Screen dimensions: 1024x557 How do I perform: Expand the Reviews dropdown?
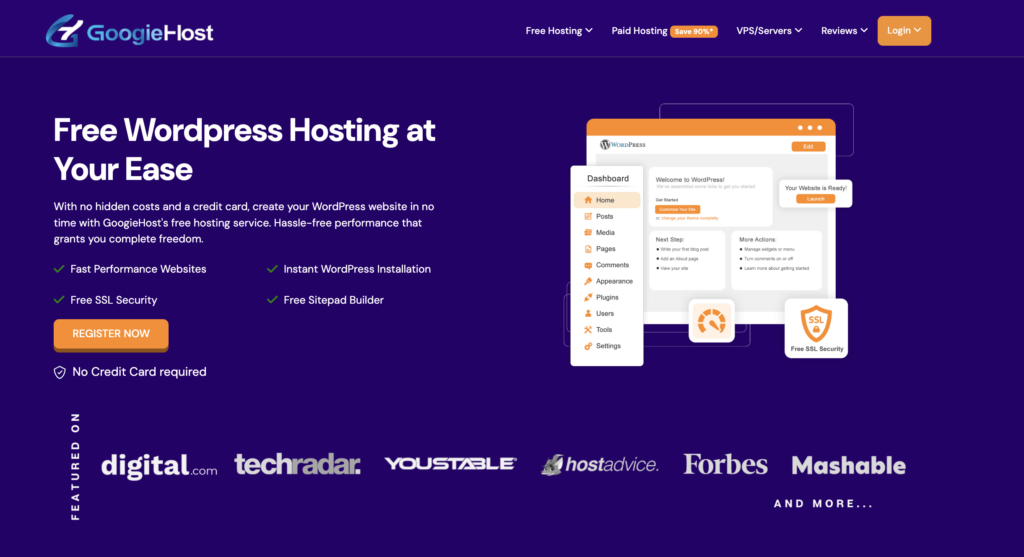click(844, 31)
